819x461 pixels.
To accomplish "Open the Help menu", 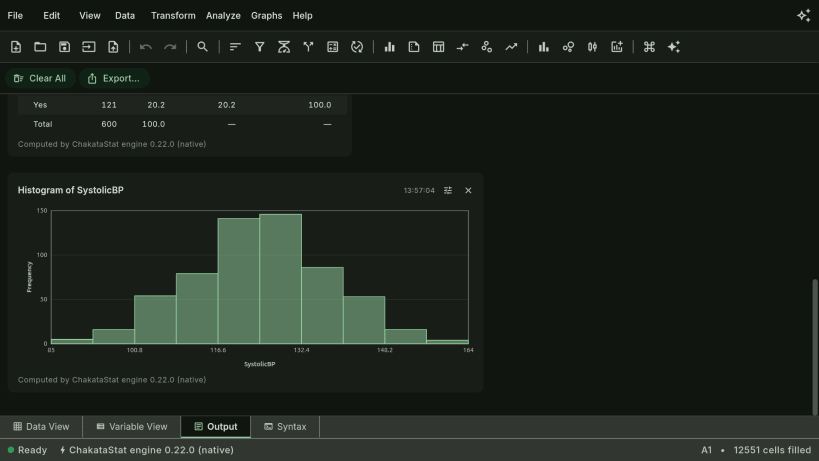I will 302,16.
